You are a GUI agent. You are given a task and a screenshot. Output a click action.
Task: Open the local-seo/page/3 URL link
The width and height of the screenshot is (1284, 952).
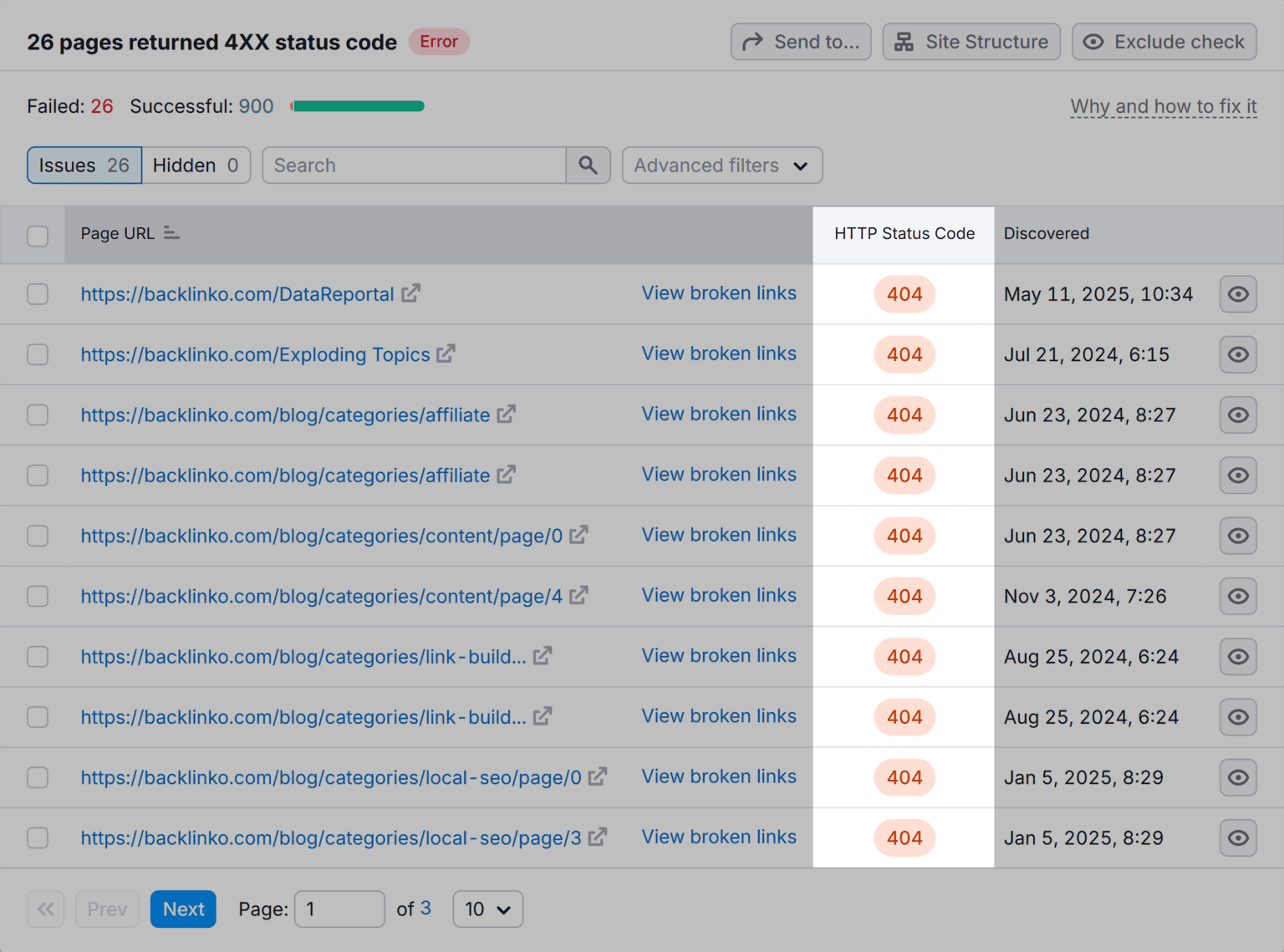pos(331,837)
